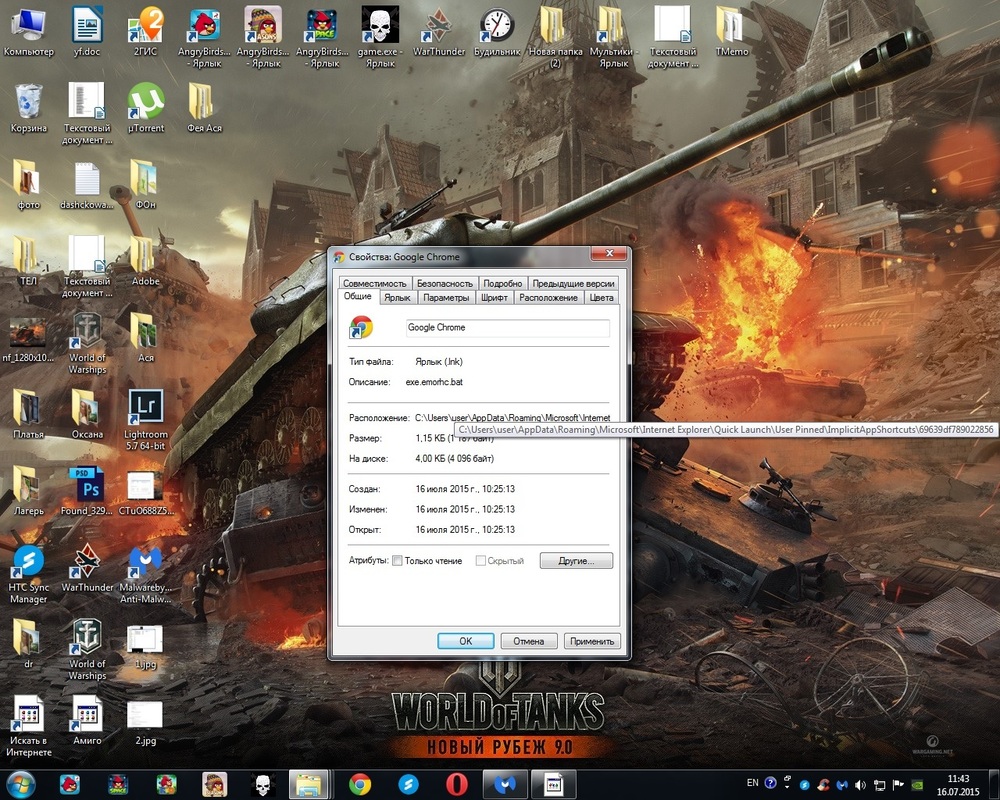
Task: Select the Лагерь folder icon
Action: tap(29, 491)
